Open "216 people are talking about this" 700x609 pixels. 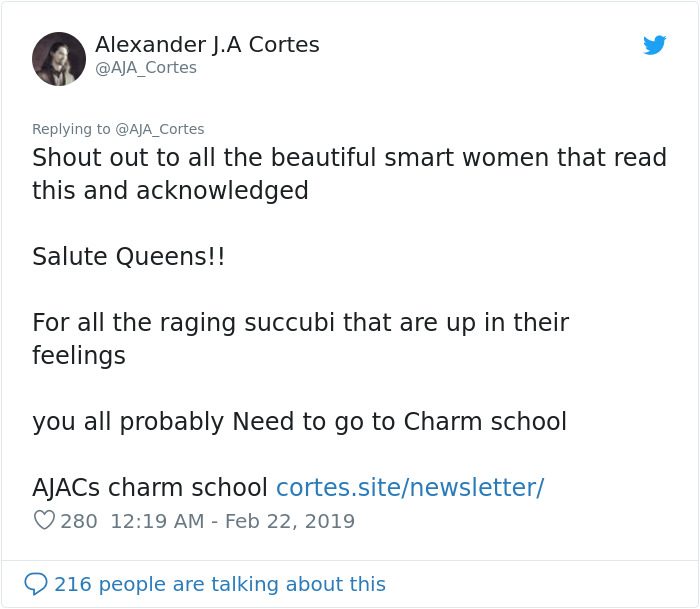click(x=219, y=584)
